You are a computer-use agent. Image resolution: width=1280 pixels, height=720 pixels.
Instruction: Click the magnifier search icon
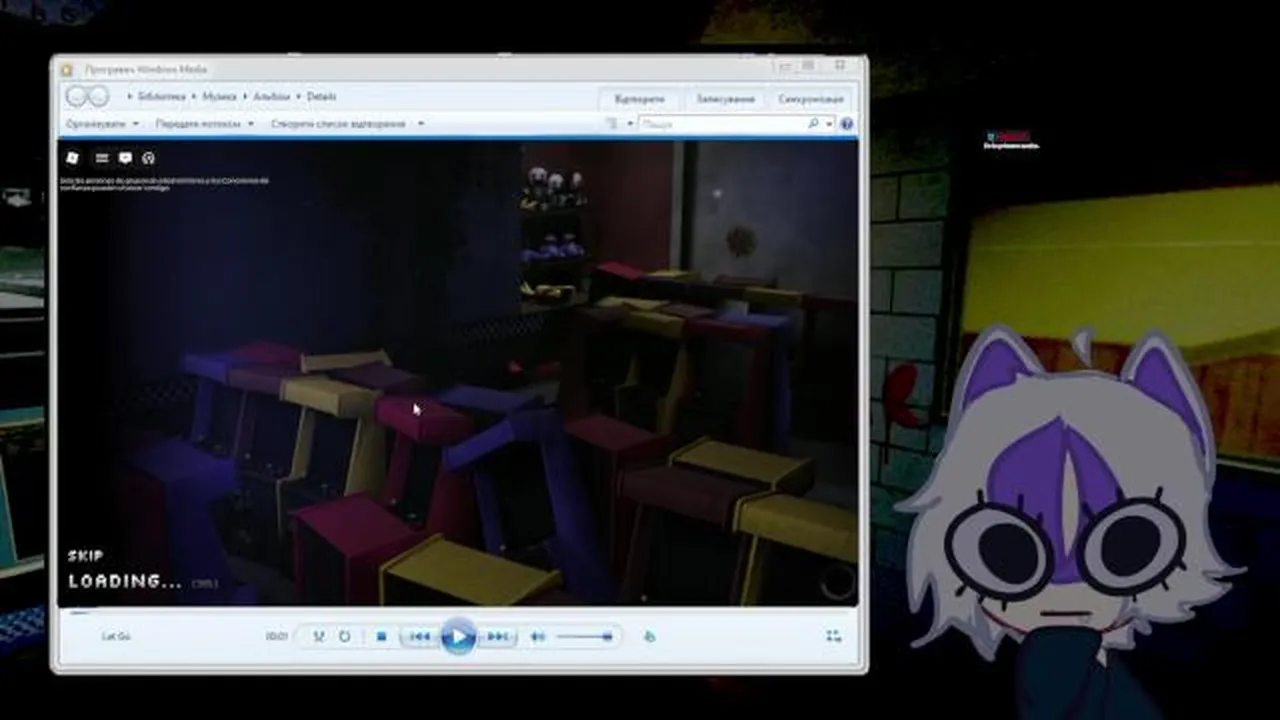click(814, 124)
